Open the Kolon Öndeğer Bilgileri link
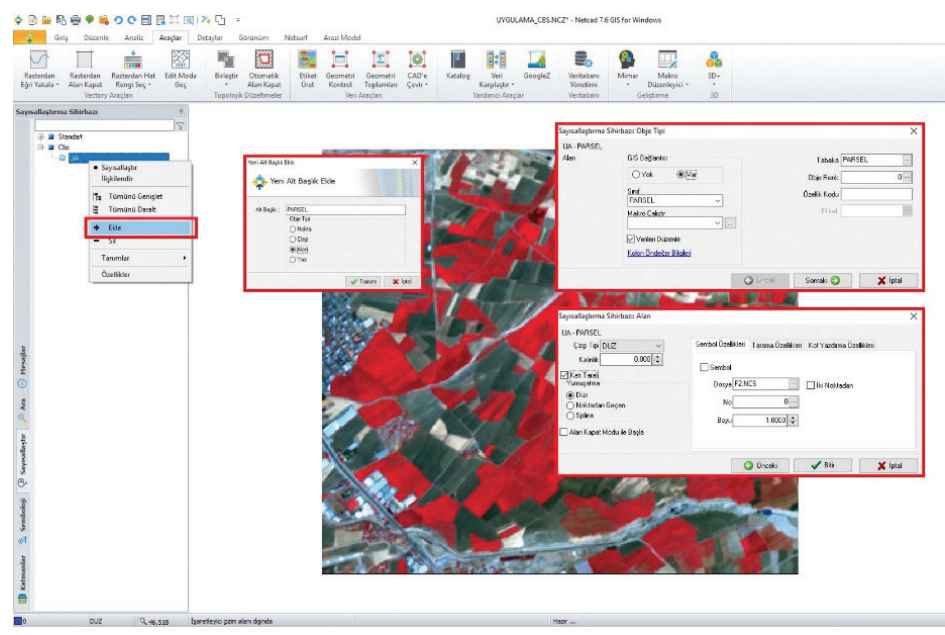This screenshot has width=945, height=635. click(x=659, y=253)
